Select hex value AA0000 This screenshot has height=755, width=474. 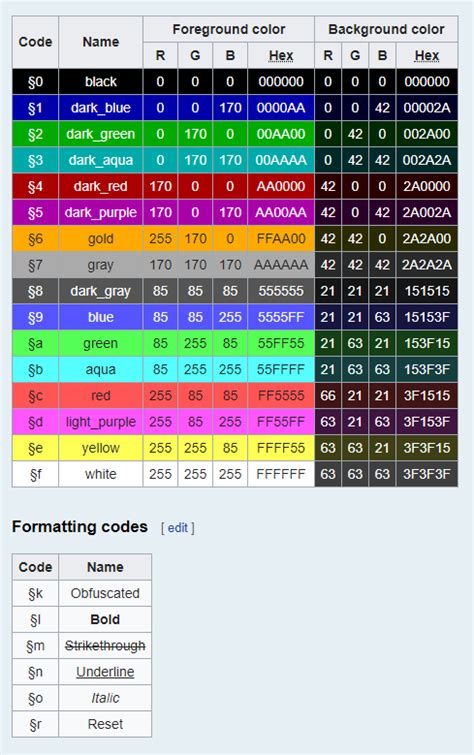pyautogui.click(x=281, y=186)
